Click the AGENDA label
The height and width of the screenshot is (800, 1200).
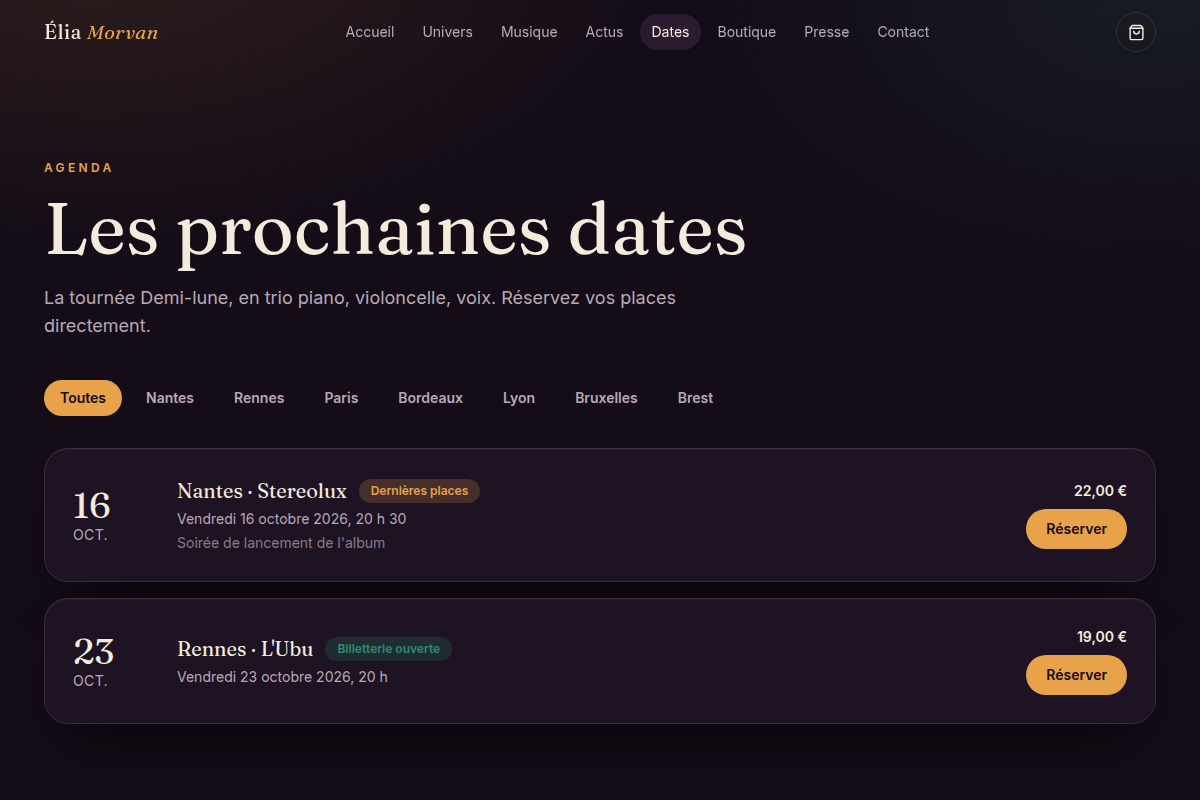click(x=79, y=168)
